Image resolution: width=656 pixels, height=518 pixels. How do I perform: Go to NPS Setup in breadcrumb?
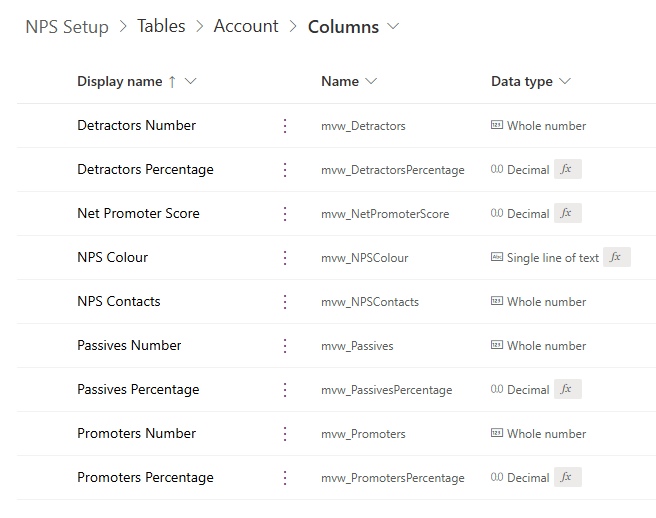pyautogui.click(x=66, y=27)
